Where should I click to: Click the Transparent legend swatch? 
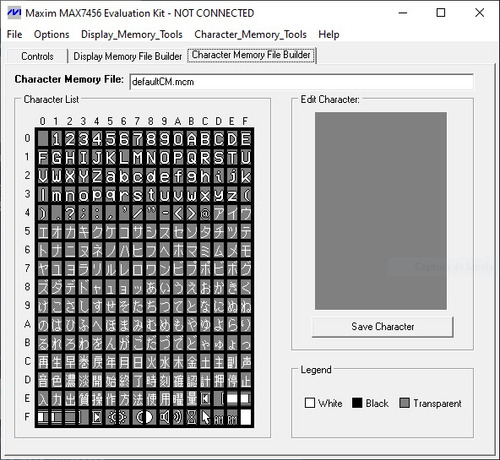(404, 403)
